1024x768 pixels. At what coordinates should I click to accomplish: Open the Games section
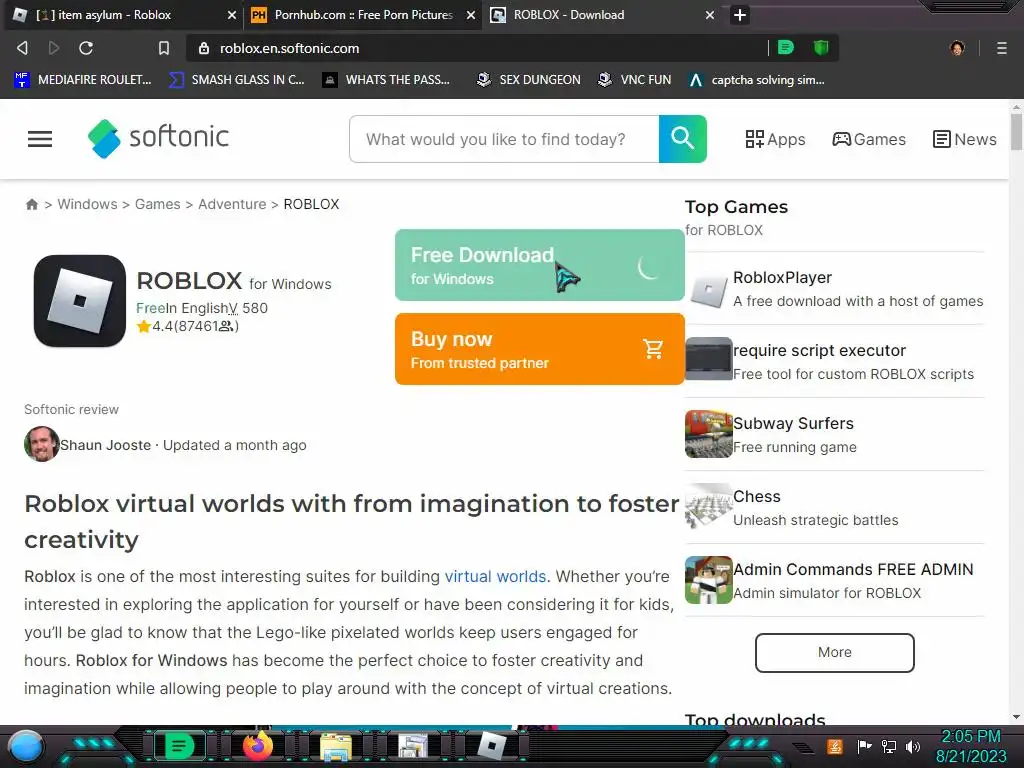[869, 139]
